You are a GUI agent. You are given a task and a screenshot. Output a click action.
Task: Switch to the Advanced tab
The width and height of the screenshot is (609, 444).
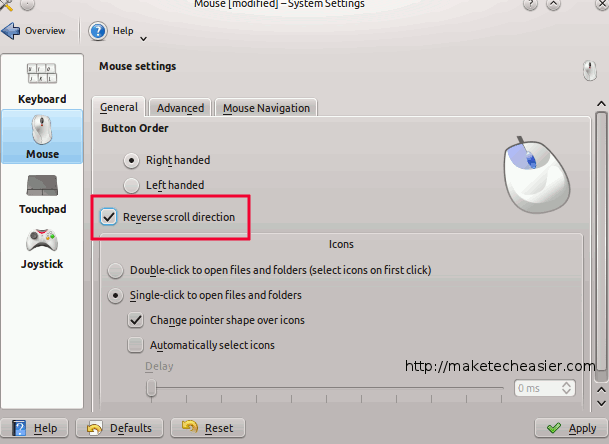coord(180,108)
